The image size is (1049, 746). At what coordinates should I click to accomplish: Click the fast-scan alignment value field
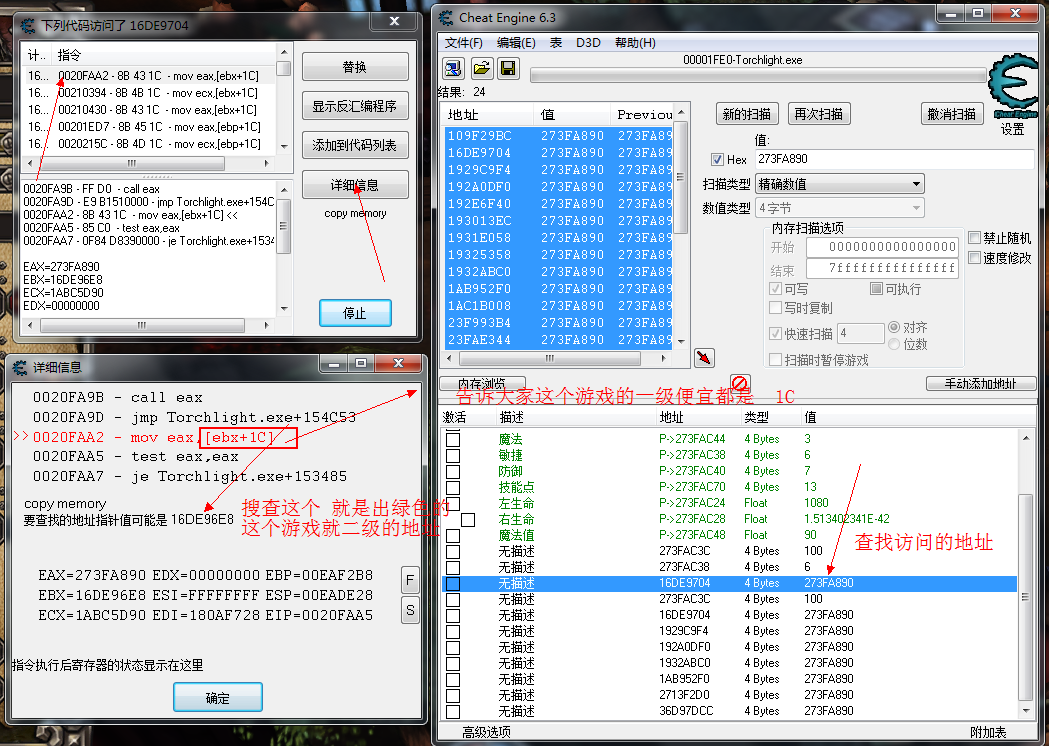[860, 333]
